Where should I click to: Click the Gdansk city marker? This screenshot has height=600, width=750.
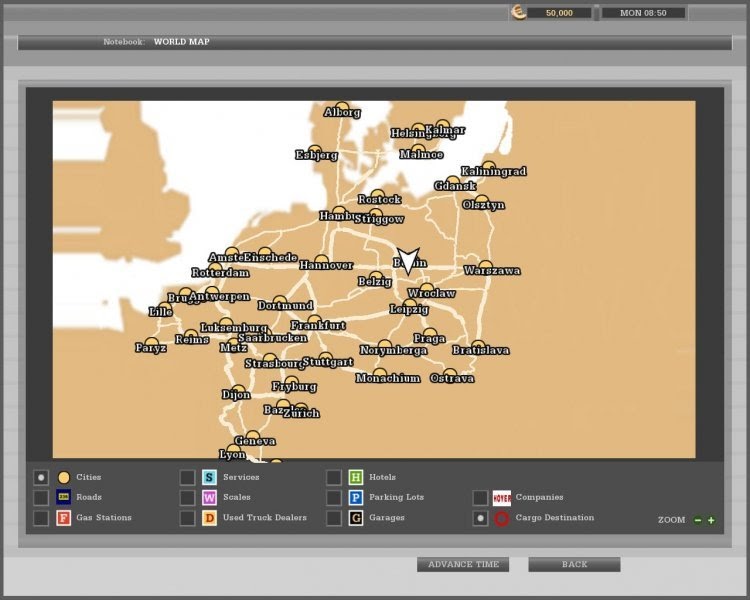point(452,180)
